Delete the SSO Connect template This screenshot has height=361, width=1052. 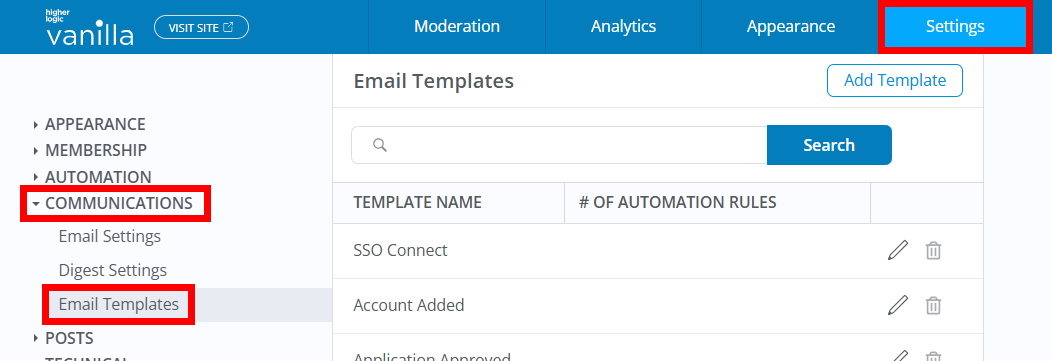point(933,251)
